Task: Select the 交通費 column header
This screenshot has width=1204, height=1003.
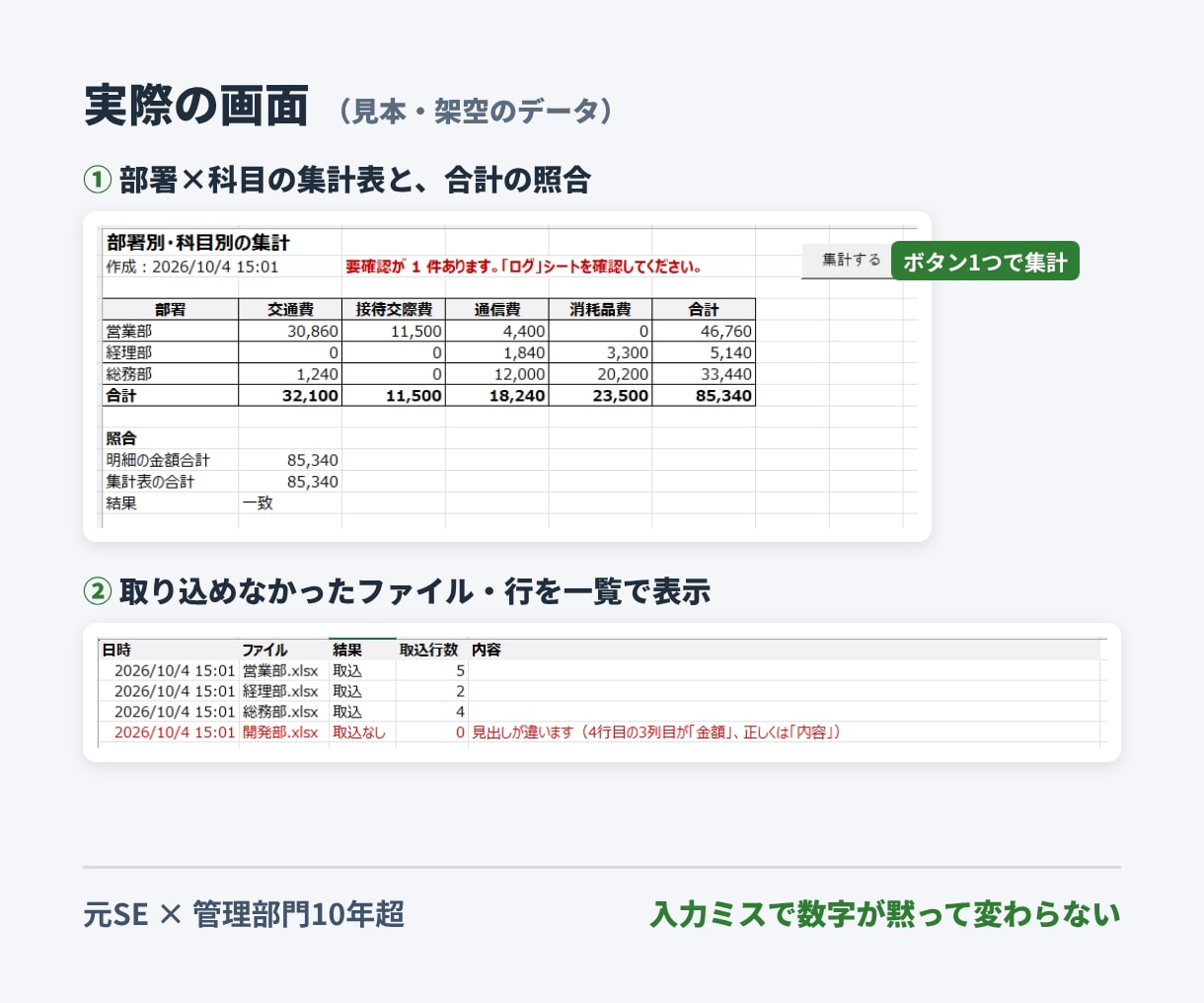Action: pyautogui.click(x=290, y=309)
